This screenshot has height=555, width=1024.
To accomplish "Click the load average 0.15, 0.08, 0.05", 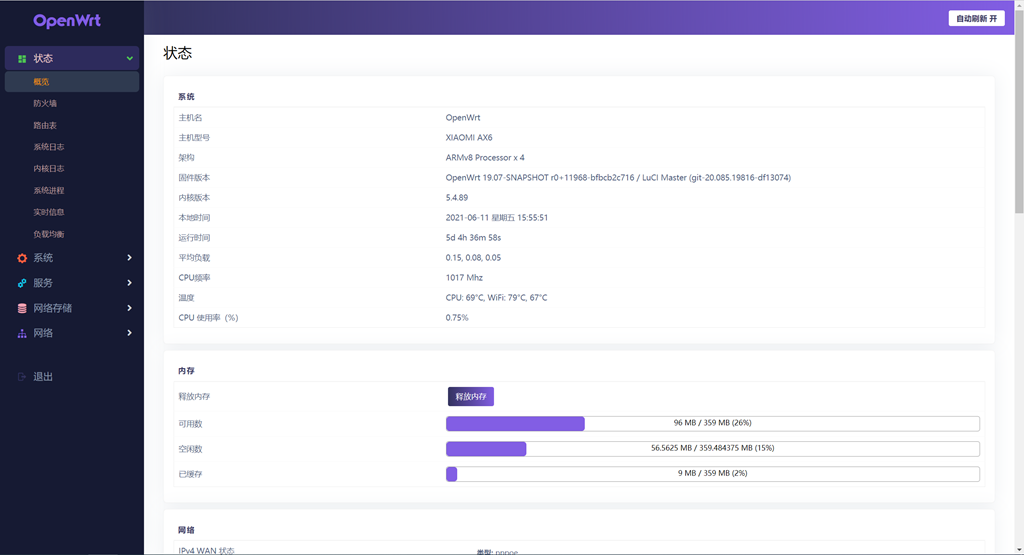I will [x=473, y=258].
